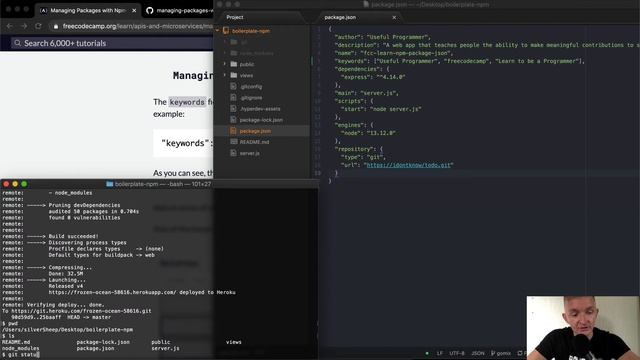Click the README.md book icon
640x360 pixels.
pyautogui.click(x=233, y=142)
